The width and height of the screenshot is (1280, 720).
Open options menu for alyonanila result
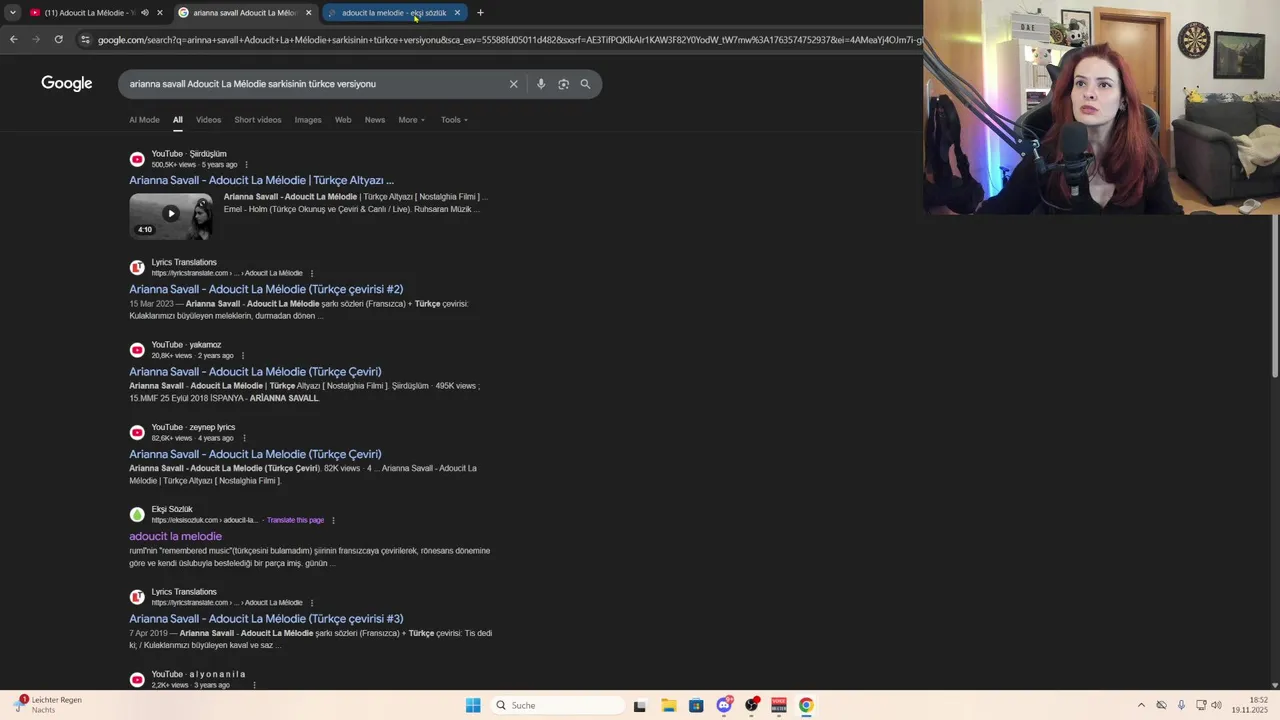(x=254, y=685)
